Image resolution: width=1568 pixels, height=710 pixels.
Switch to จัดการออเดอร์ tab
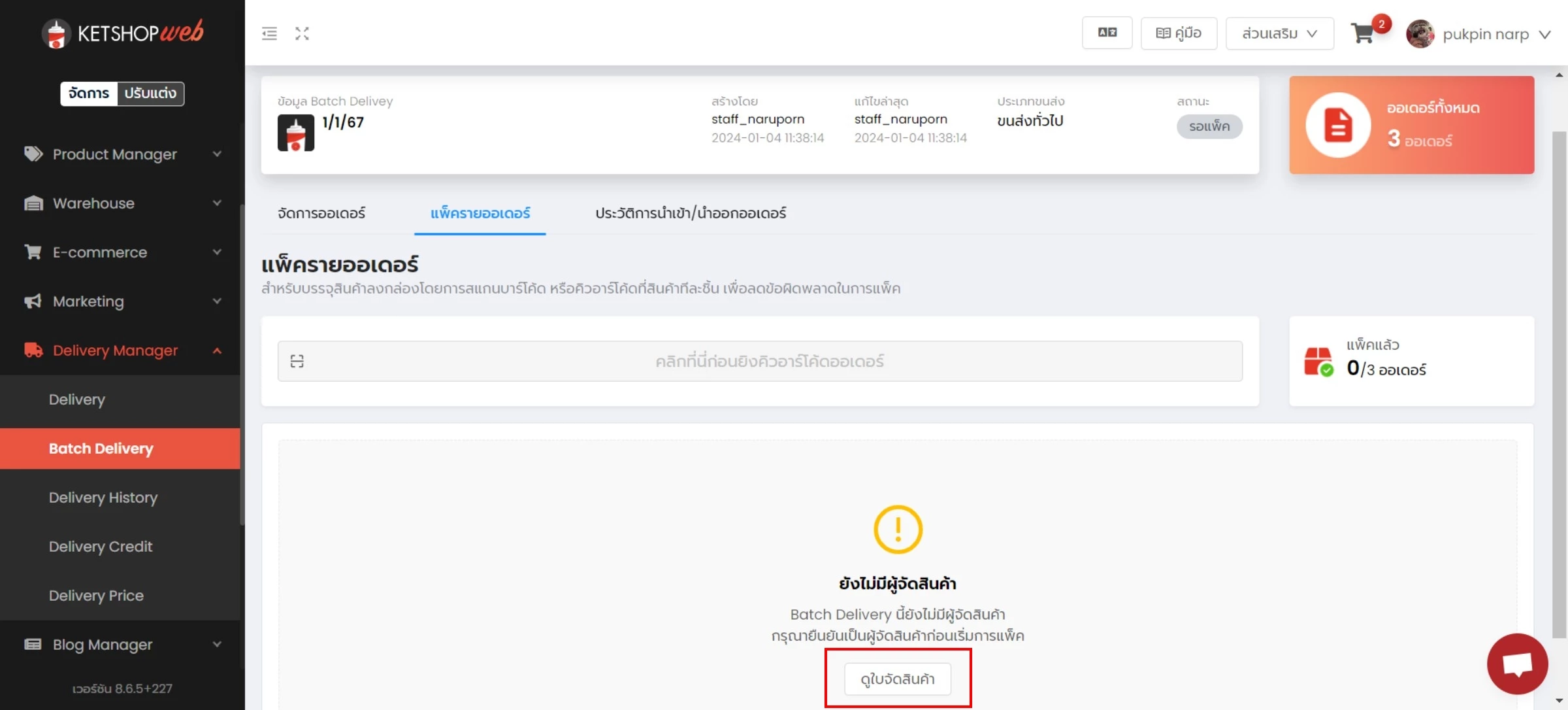321,213
